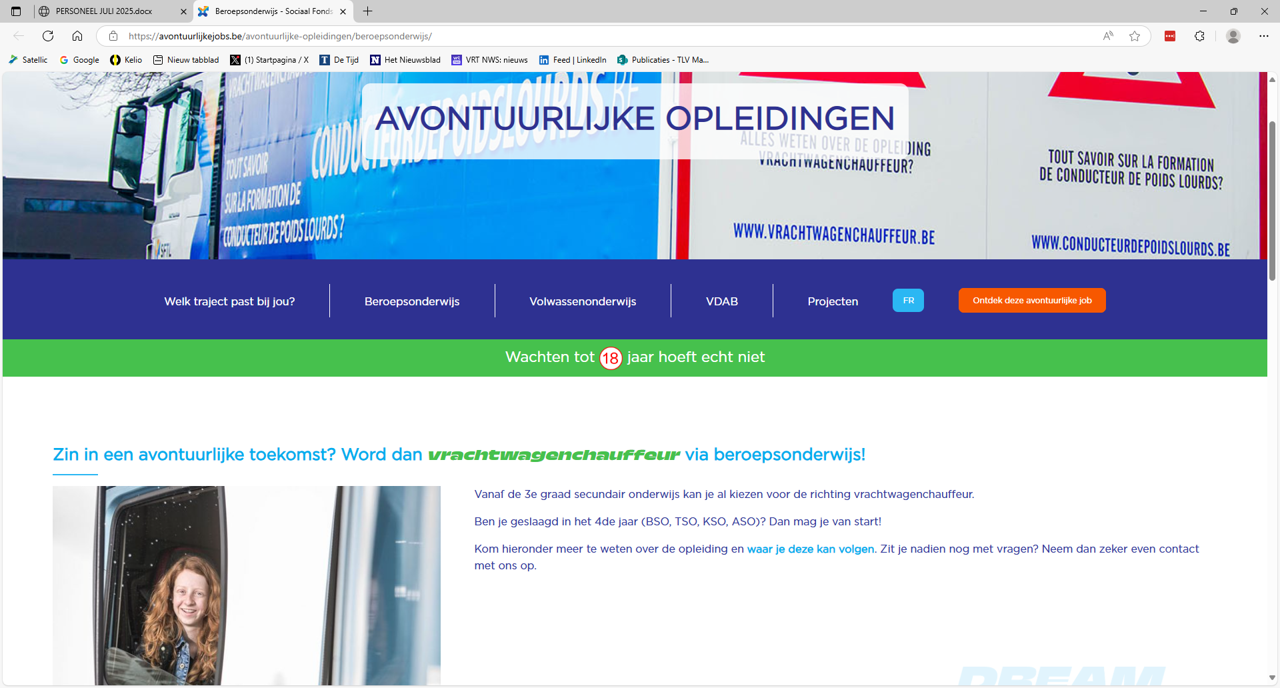Screen dimensions: 1280x688
Task: Open the browser profile avatar
Action: click(x=1233, y=36)
